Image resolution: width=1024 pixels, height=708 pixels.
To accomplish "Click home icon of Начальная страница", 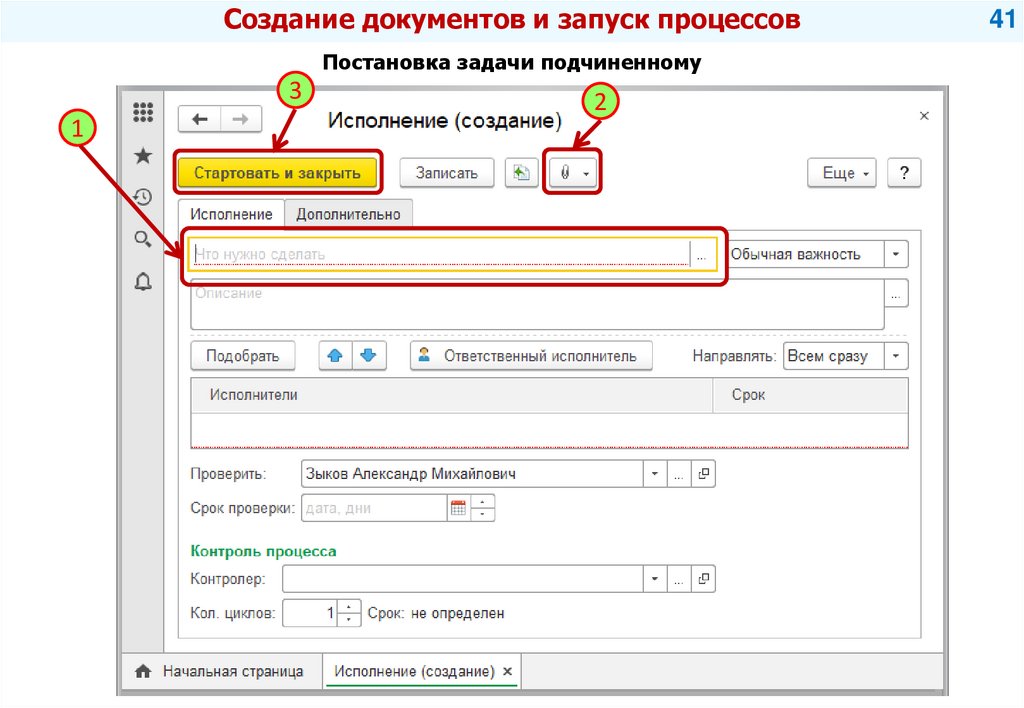I will point(143,671).
